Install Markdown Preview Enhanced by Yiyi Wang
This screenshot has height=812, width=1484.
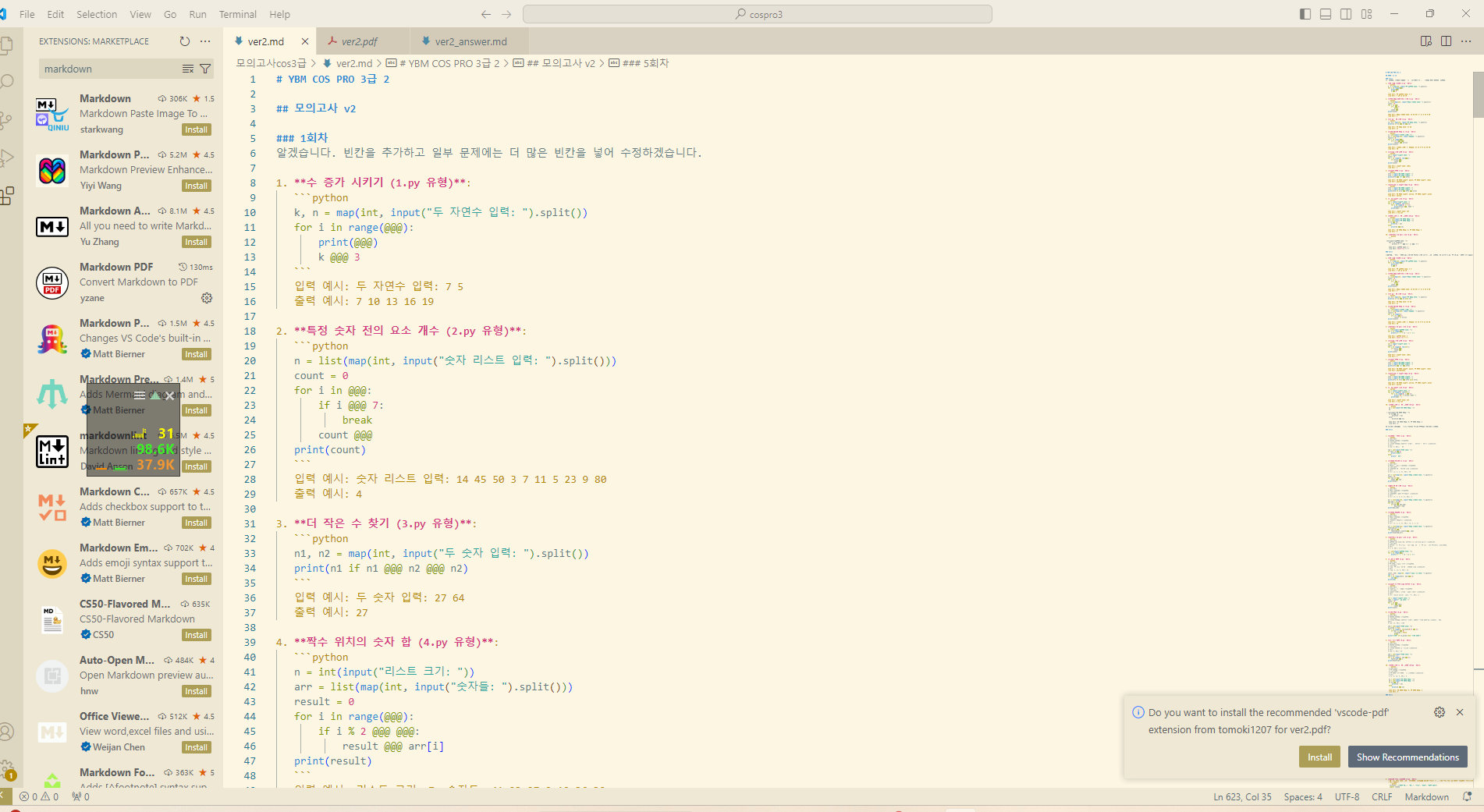[x=197, y=186]
